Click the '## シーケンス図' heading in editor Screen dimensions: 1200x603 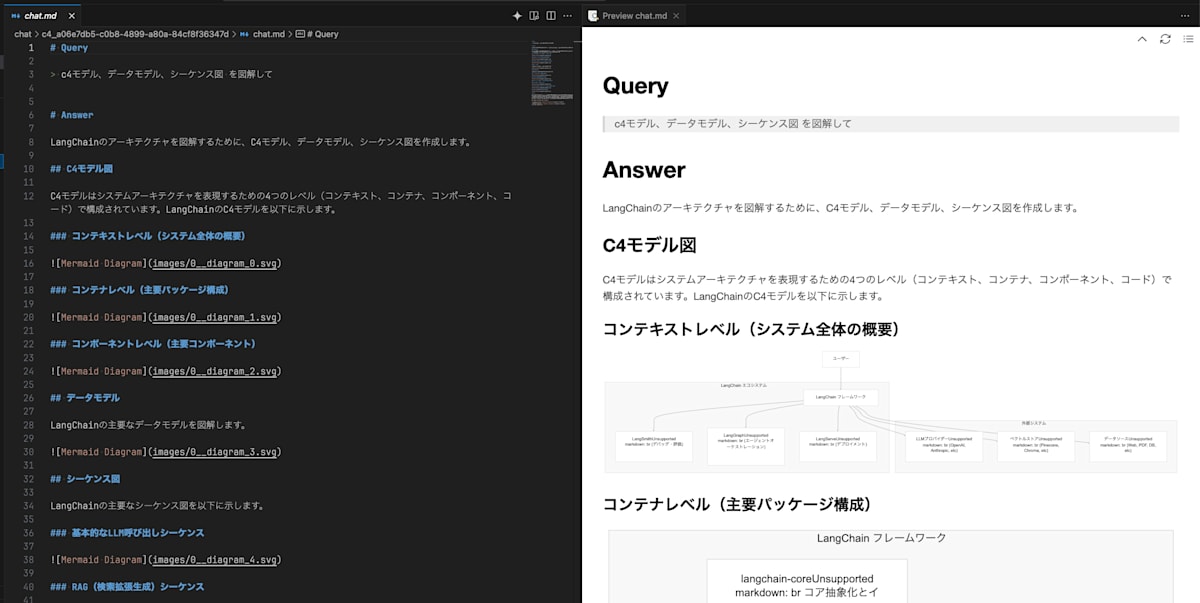coord(85,479)
